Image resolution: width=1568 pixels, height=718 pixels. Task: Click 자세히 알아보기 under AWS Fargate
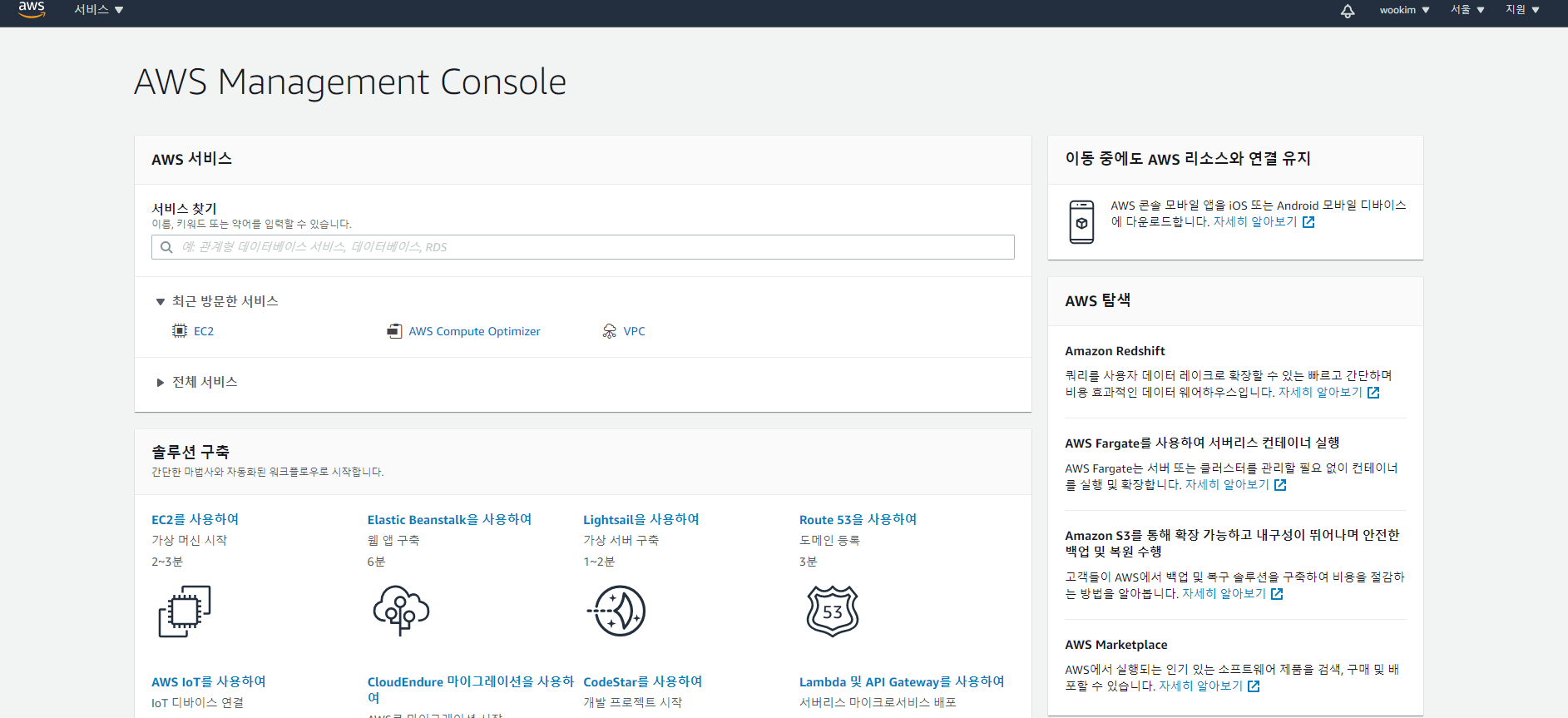pyautogui.click(x=1227, y=485)
